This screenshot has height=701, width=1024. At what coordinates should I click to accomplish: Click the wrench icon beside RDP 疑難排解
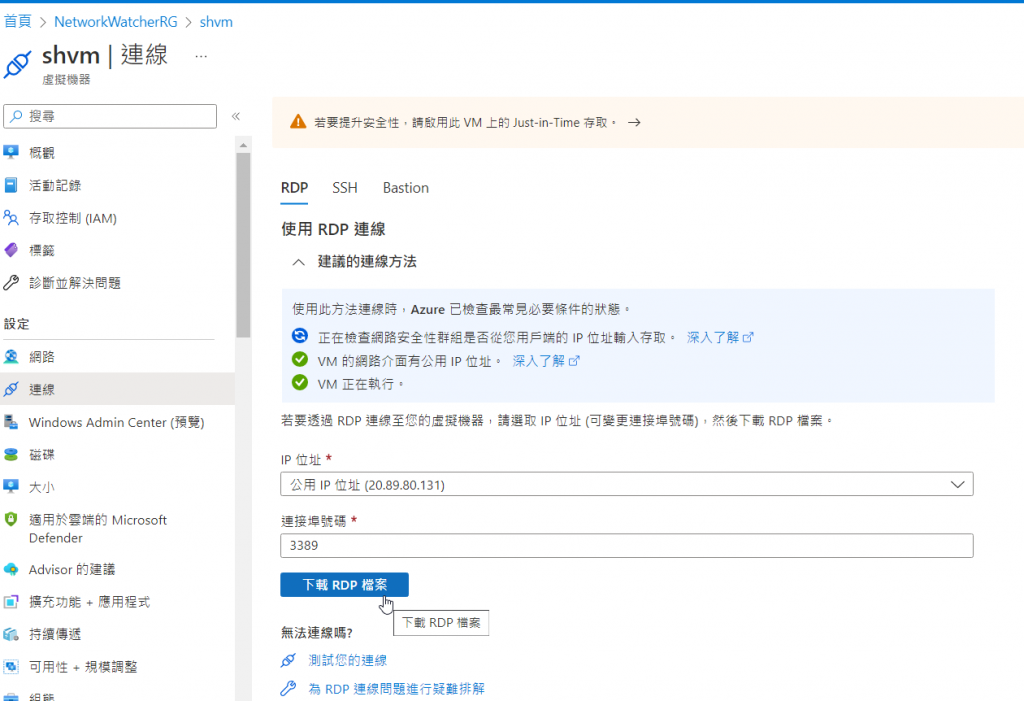tap(288, 689)
